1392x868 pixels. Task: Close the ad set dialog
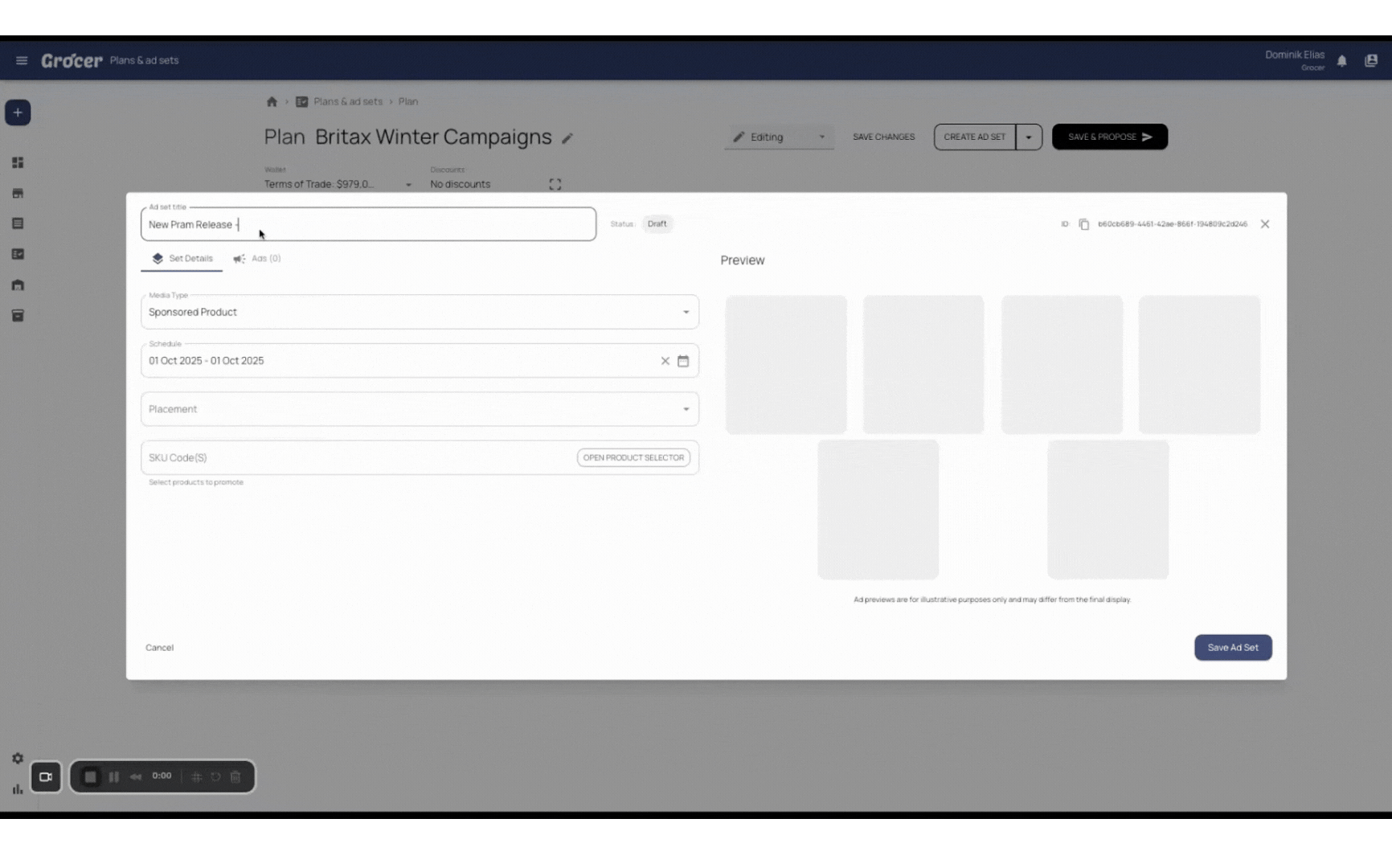1265,224
